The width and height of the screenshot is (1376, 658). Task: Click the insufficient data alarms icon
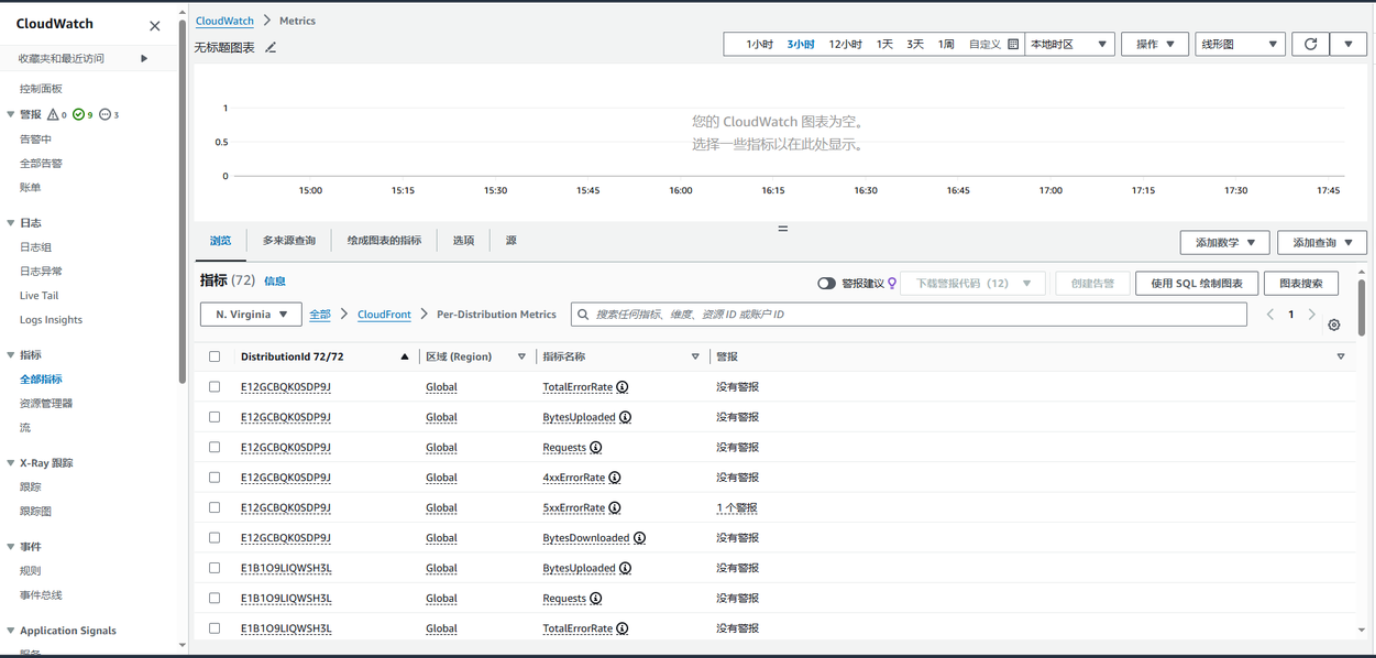tap(105, 114)
